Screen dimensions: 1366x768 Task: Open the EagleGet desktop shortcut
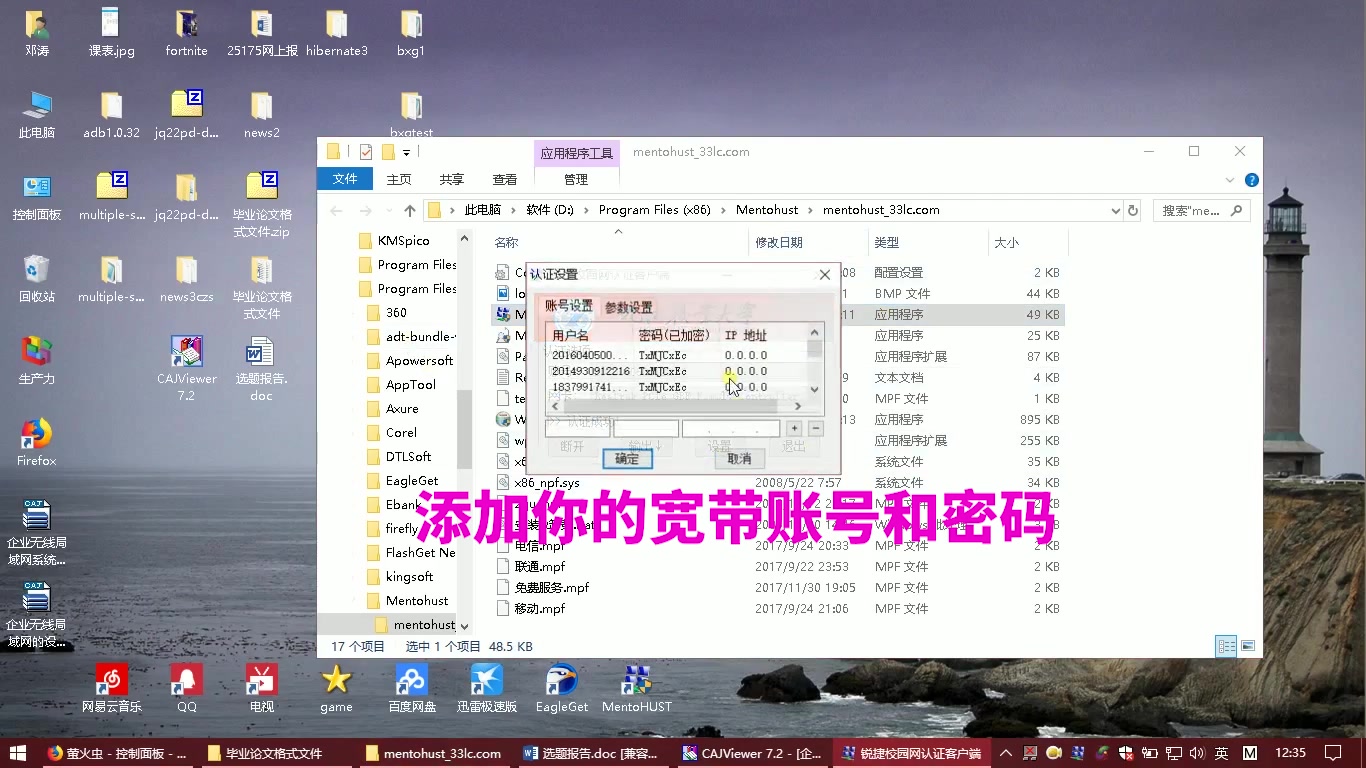(561, 688)
